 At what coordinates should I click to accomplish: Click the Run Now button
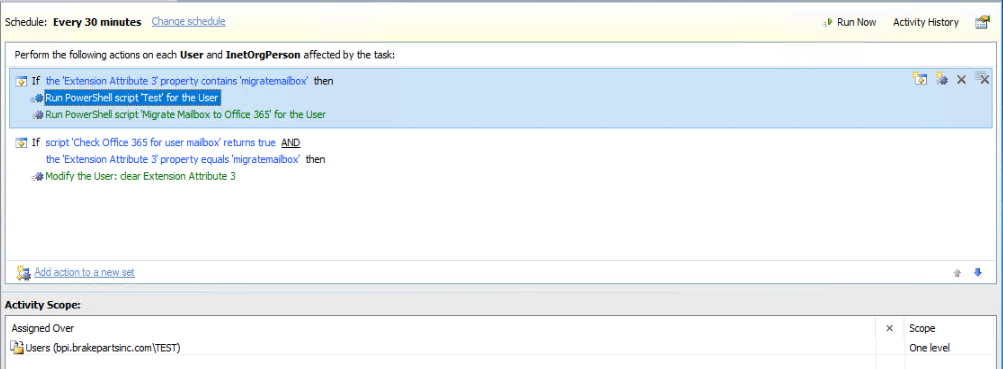point(850,22)
